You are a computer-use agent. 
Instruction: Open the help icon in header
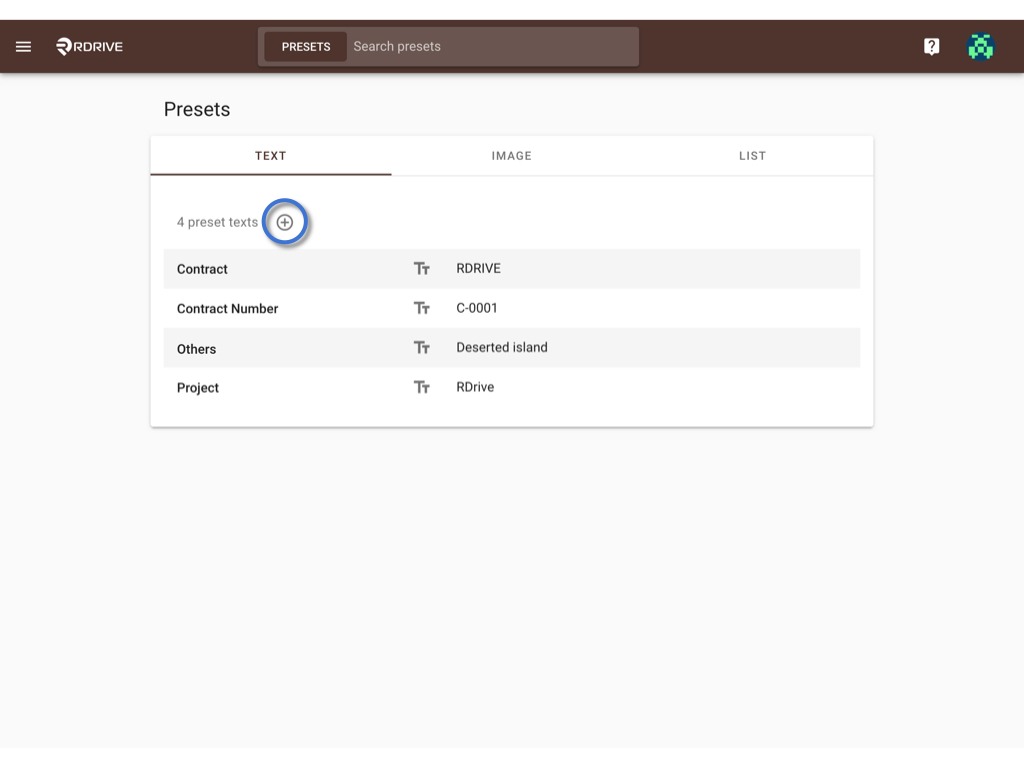pyautogui.click(x=931, y=46)
